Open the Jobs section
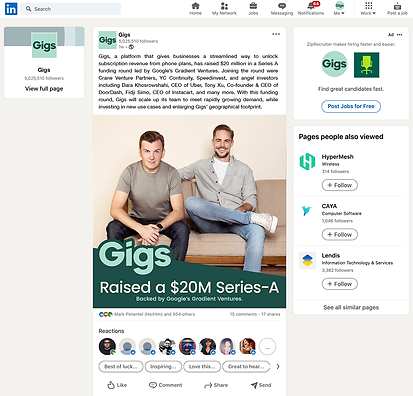 (x=253, y=9)
